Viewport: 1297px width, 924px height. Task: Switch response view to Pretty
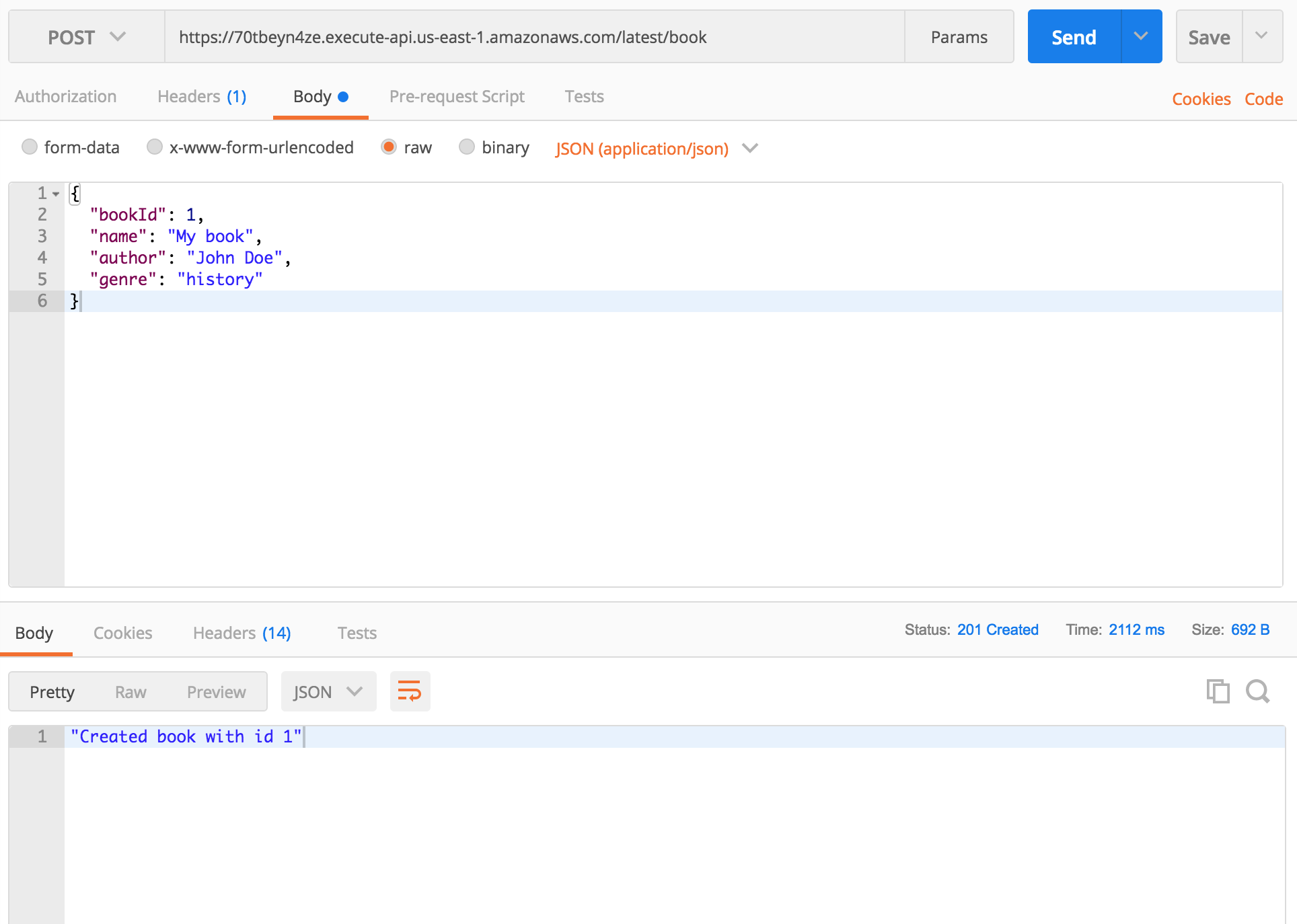(52, 692)
